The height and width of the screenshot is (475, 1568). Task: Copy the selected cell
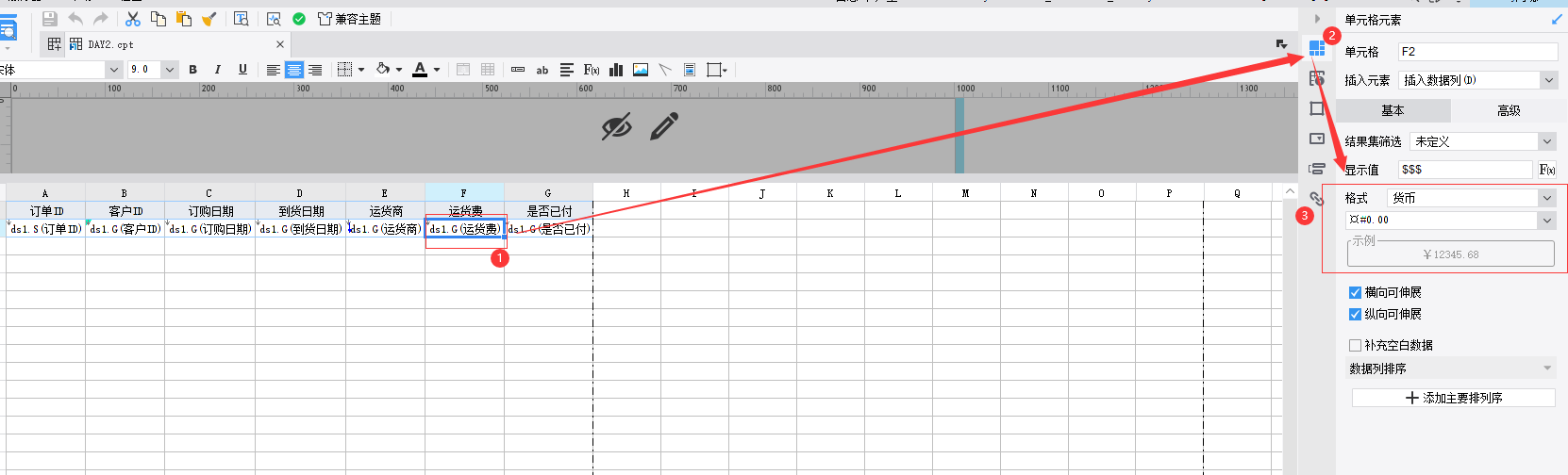tap(158, 19)
